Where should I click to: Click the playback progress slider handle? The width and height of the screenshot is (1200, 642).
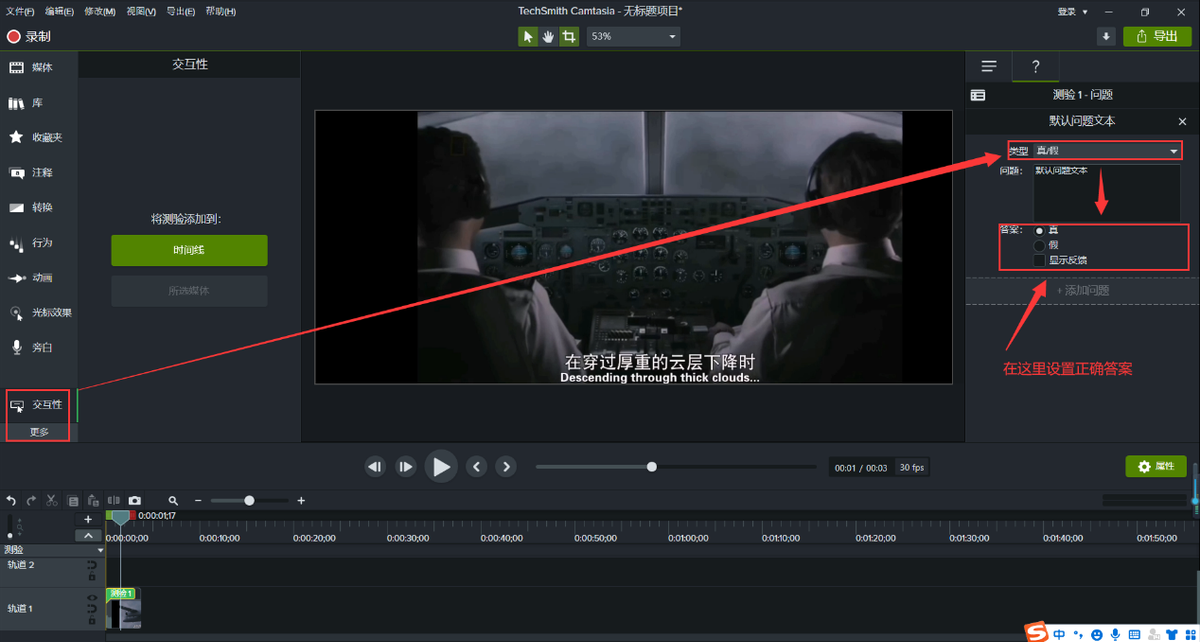(652, 467)
